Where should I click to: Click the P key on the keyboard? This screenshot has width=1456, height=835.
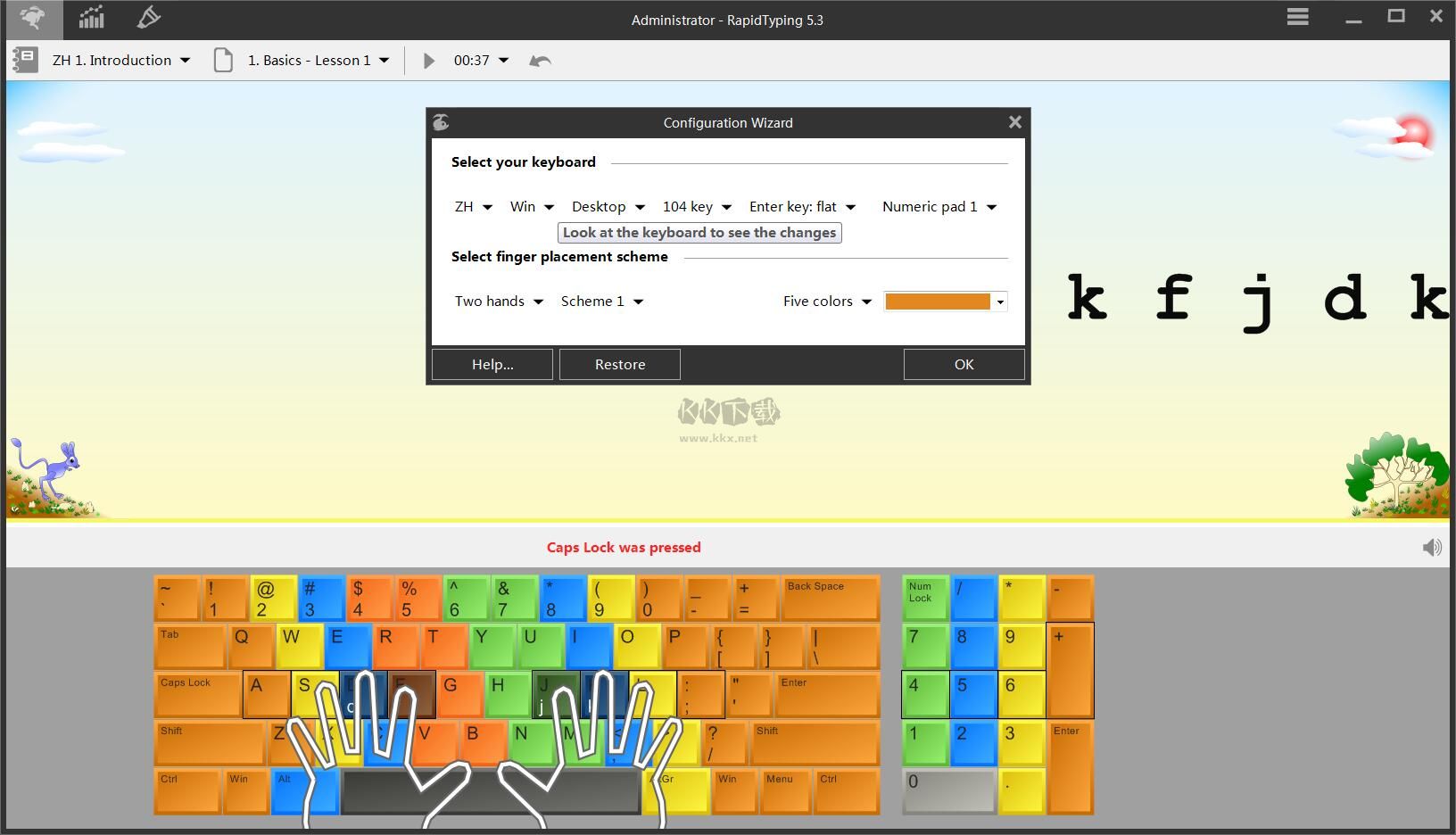click(x=685, y=647)
